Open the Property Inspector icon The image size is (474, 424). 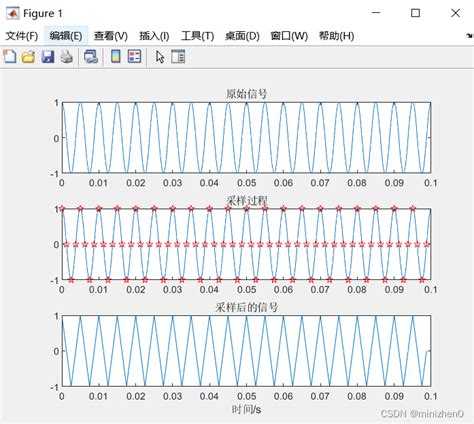tap(178, 56)
